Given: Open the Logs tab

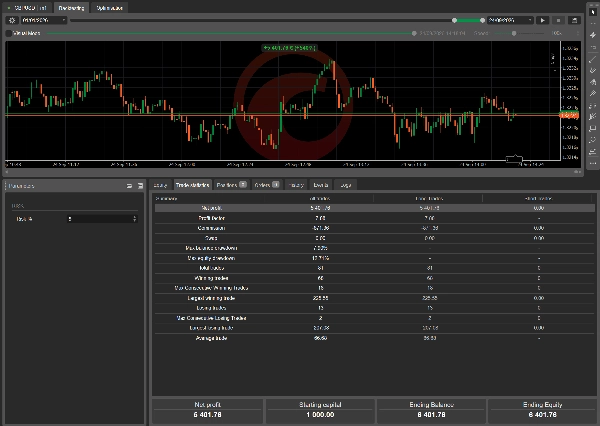Looking at the screenshot, I should (x=346, y=185).
